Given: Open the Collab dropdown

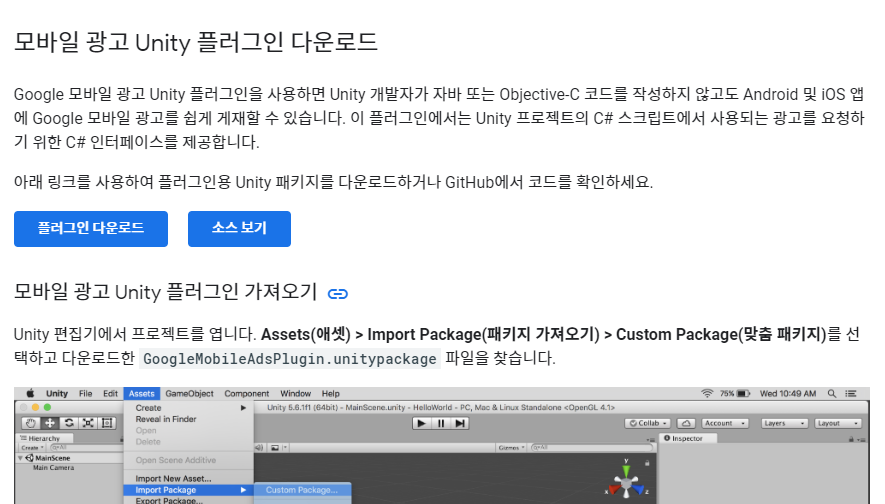Looking at the screenshot, I should tap(648, 423).
